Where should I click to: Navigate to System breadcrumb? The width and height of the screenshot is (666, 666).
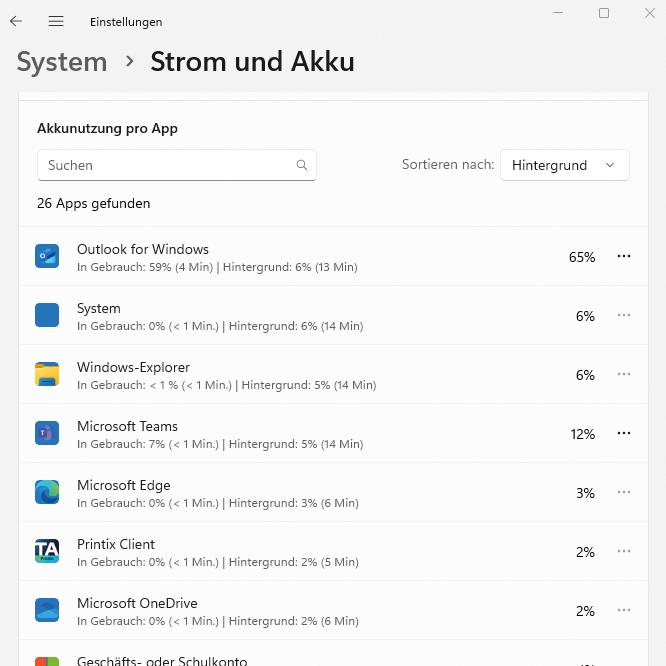(62, 62)
